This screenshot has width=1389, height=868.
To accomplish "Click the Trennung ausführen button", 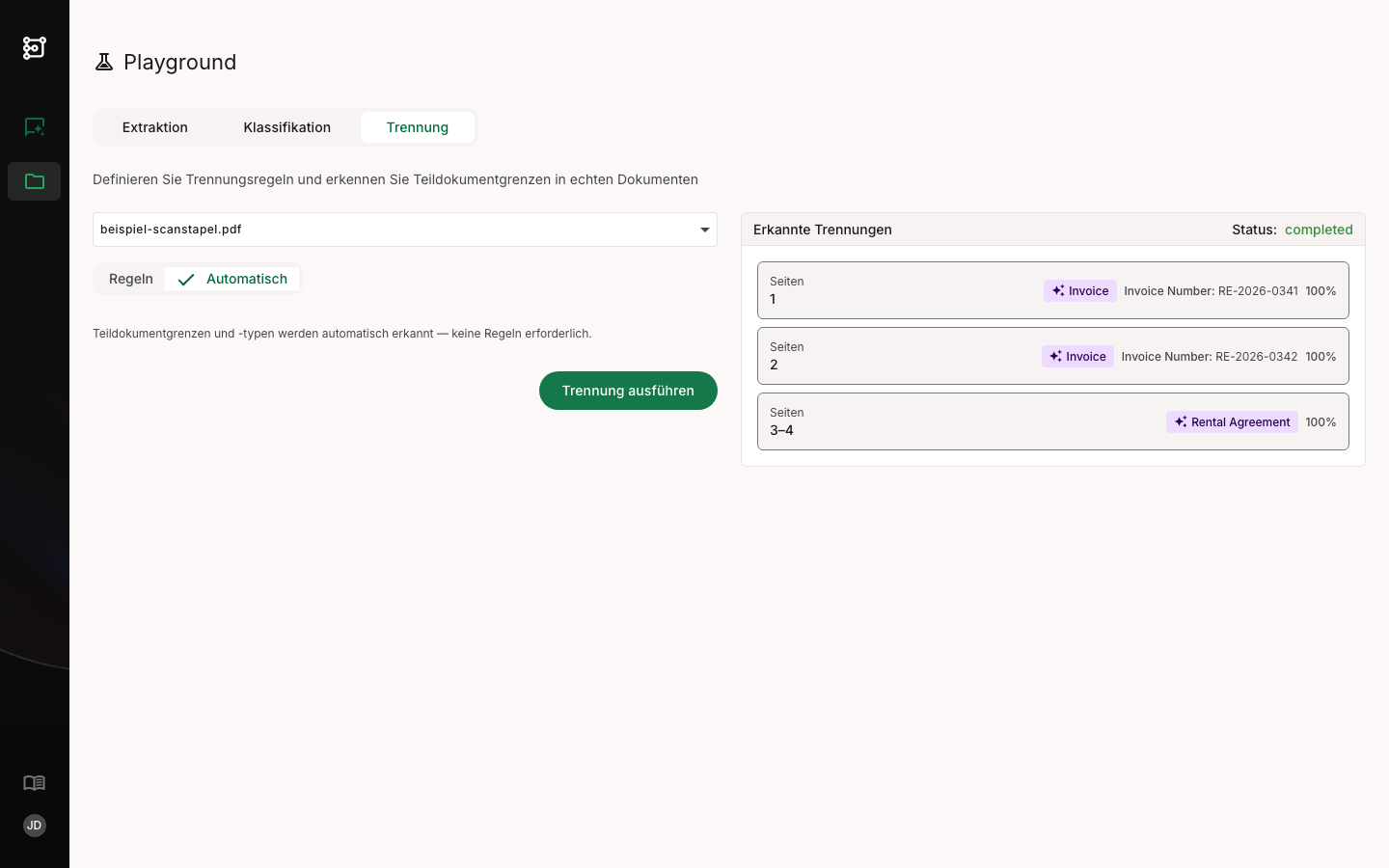I will pyautogui.click(x=628, y=391).
